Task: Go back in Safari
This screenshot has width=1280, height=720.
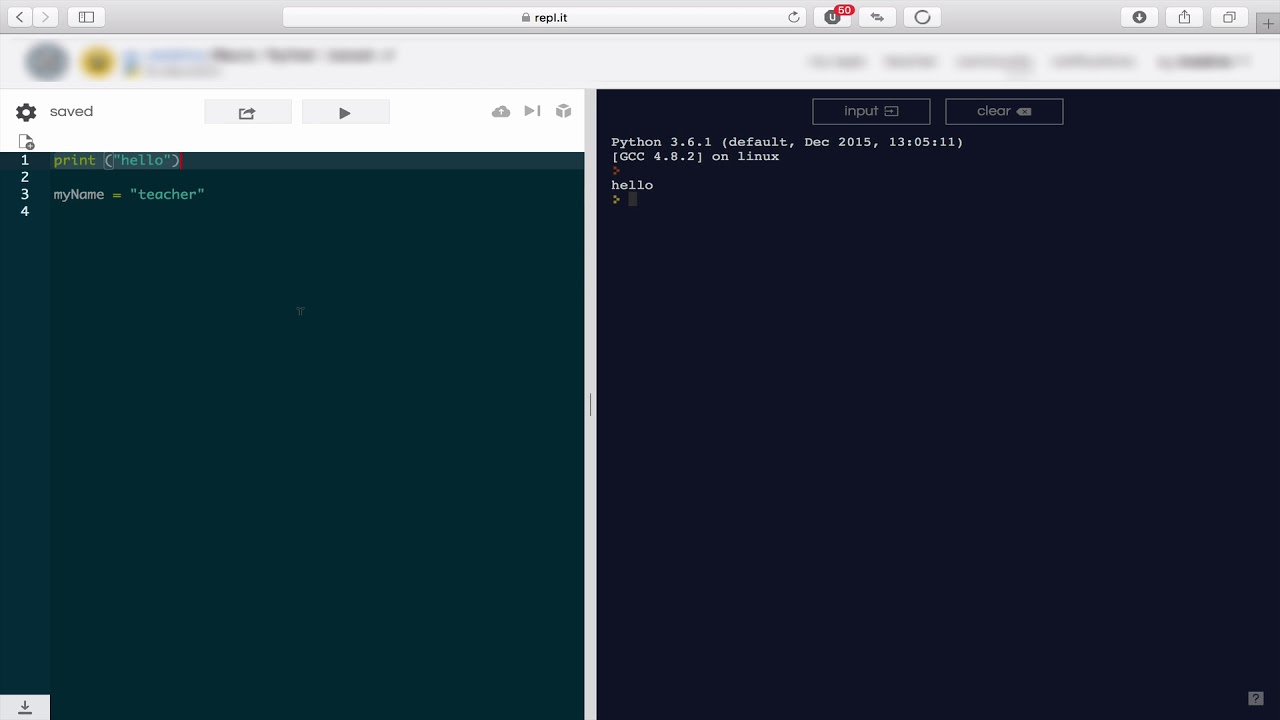Action: (x=20, y=17)
